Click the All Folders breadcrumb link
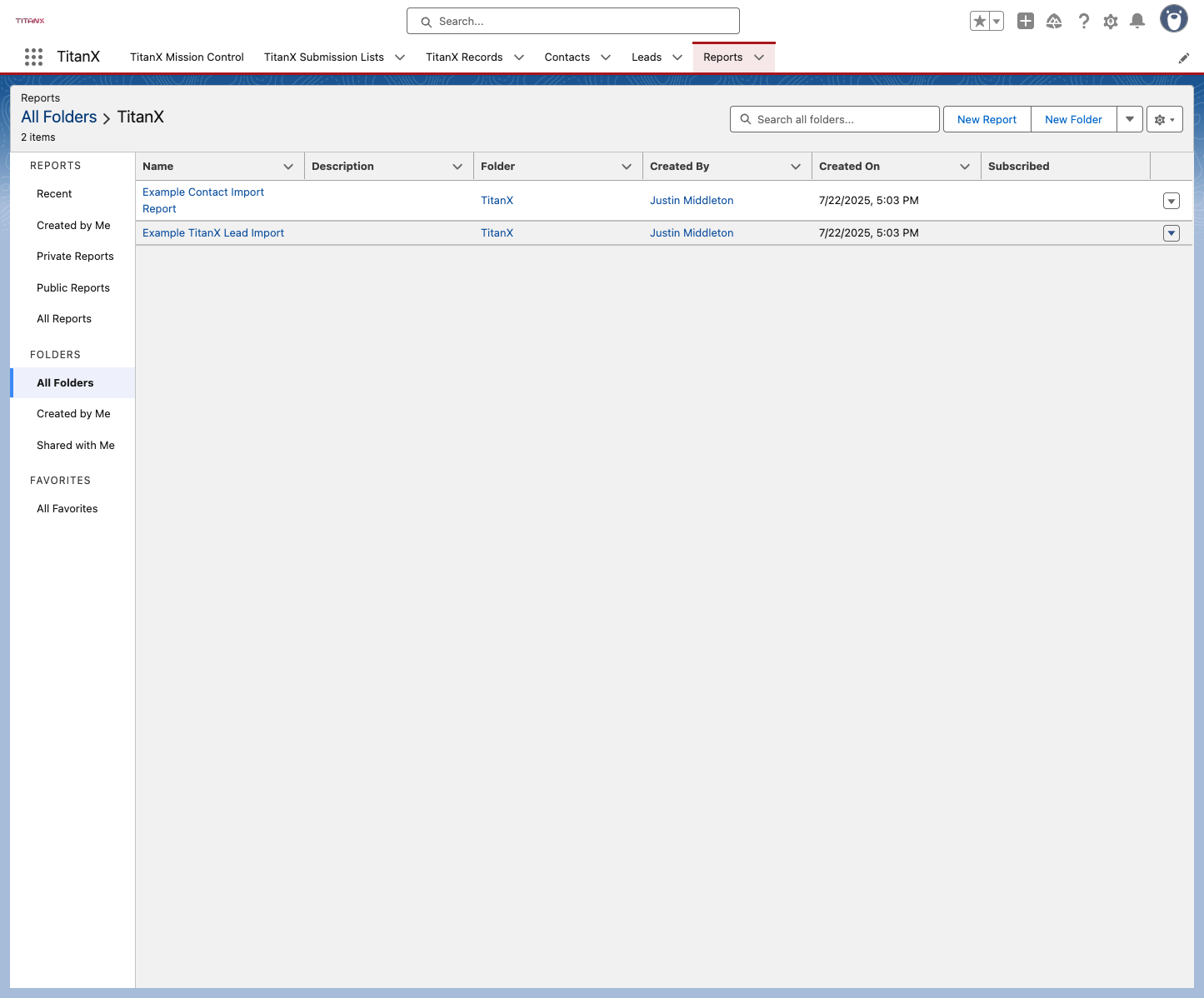Image resolution: width=1204 pixels, height=998 pixels. pyautogui.click(x=59, y=117)
